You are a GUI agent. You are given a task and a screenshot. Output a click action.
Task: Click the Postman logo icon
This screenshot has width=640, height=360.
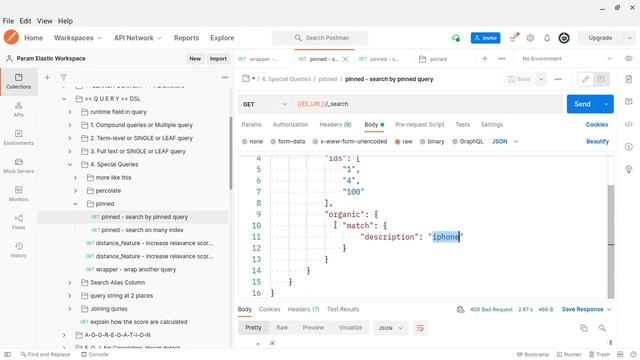pyautogui.click(x=11, y=38)
